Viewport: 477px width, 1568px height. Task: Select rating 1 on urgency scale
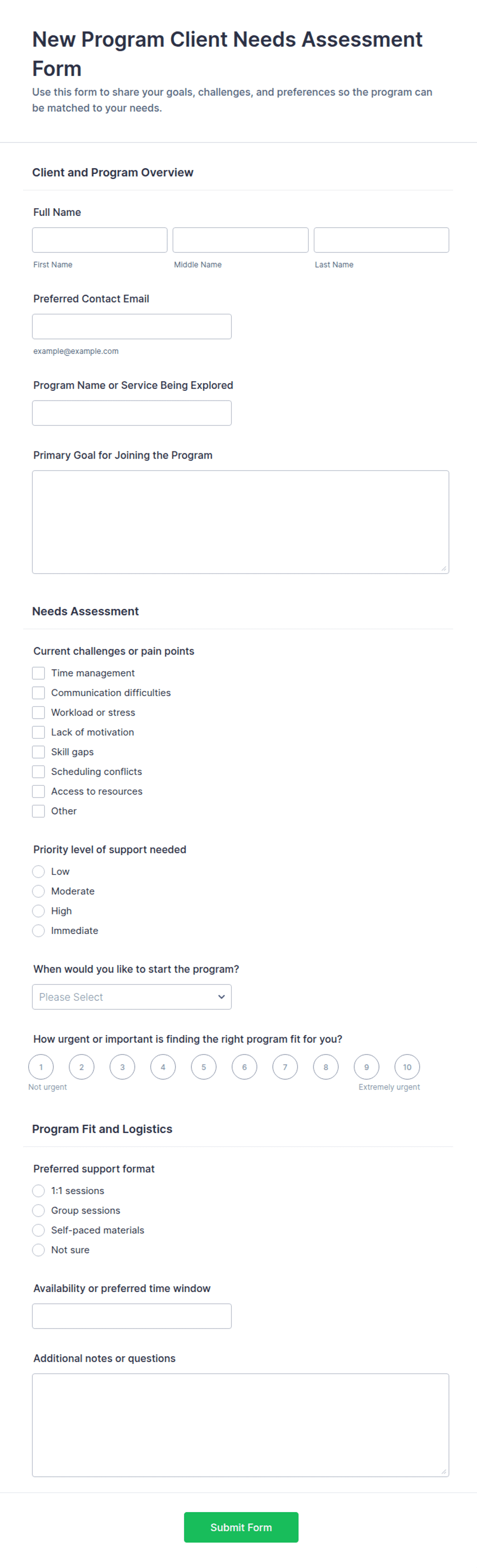[41, 1067]
